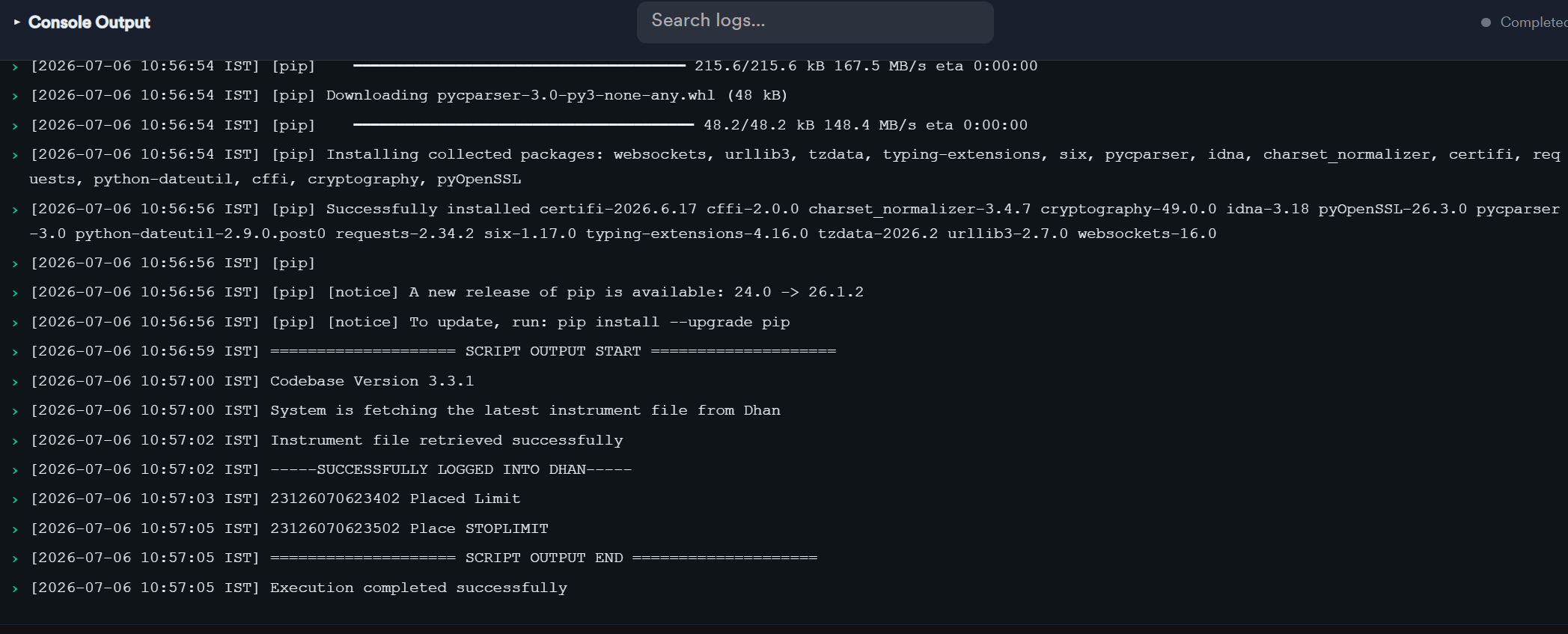Click the chevron beside 'Execution completed successfully'
Image resolution: width=1568 pixels, height=634 pixels.
point(15,588)
